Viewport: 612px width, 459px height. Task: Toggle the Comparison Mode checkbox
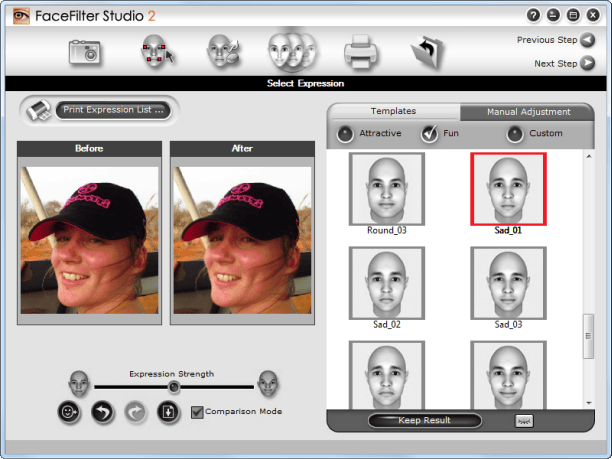coord(197,412)
